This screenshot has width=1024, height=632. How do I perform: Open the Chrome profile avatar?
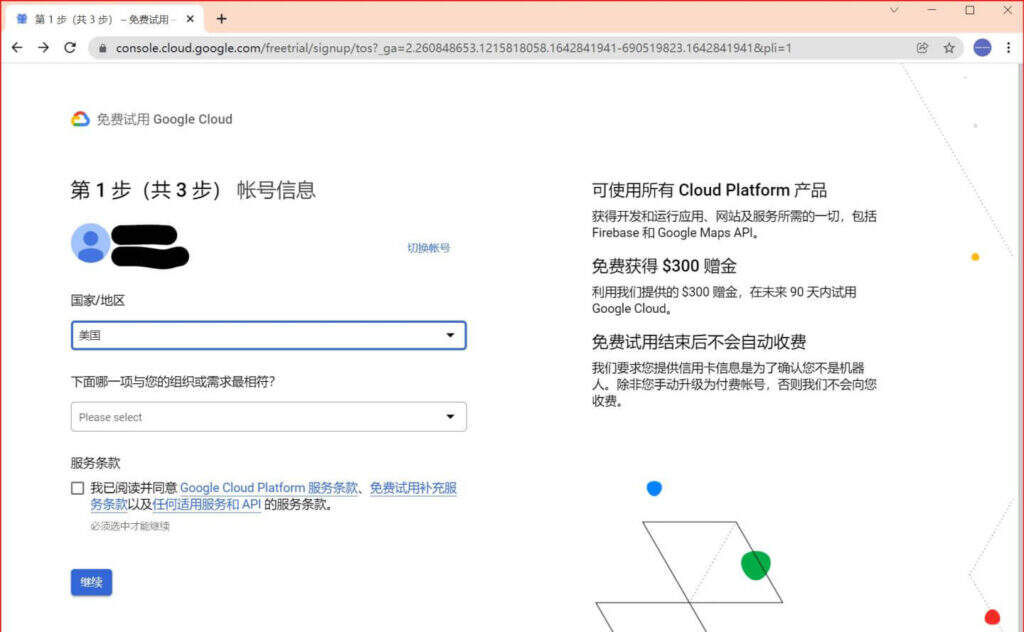982,47
